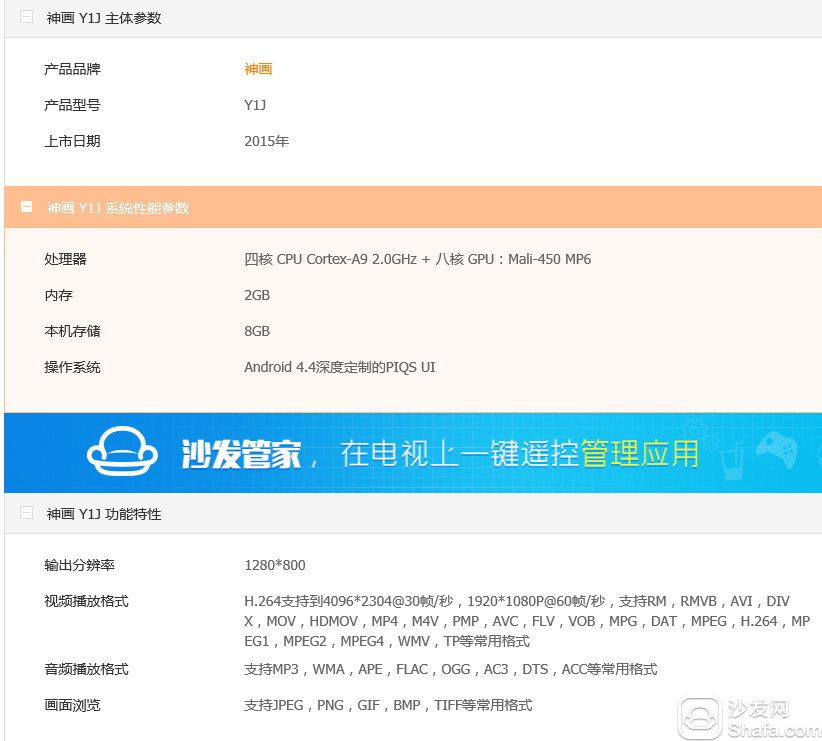822x741 pixels.
Task: Collapse the 神画 Y1J 功能特性 section
Action: [x=26, y=513]
